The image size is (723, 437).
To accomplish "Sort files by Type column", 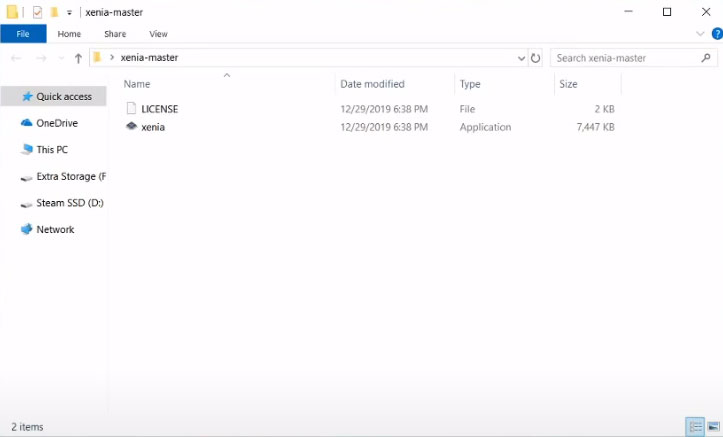I will (470, 84).
